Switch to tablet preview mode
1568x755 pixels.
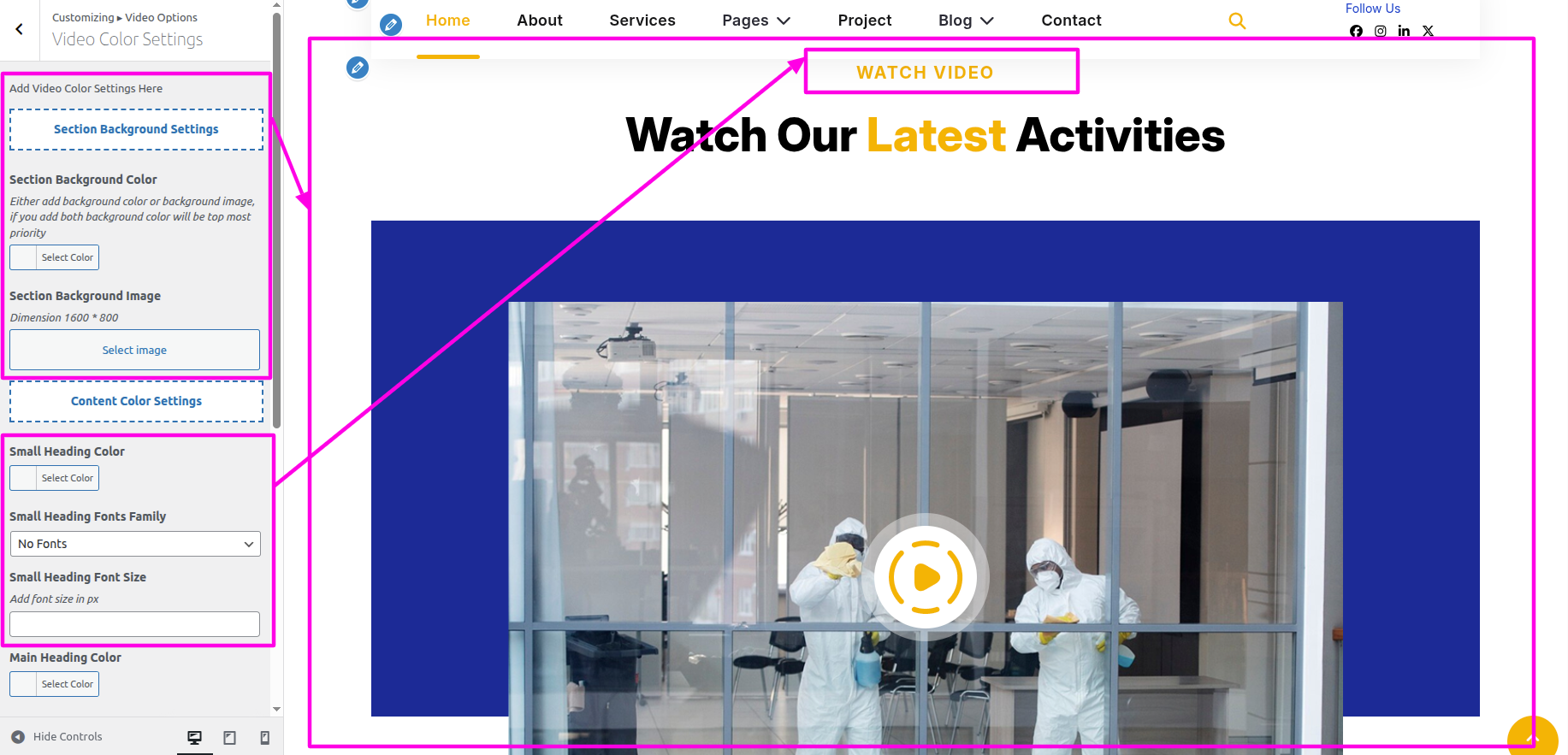tap(230, 737)
